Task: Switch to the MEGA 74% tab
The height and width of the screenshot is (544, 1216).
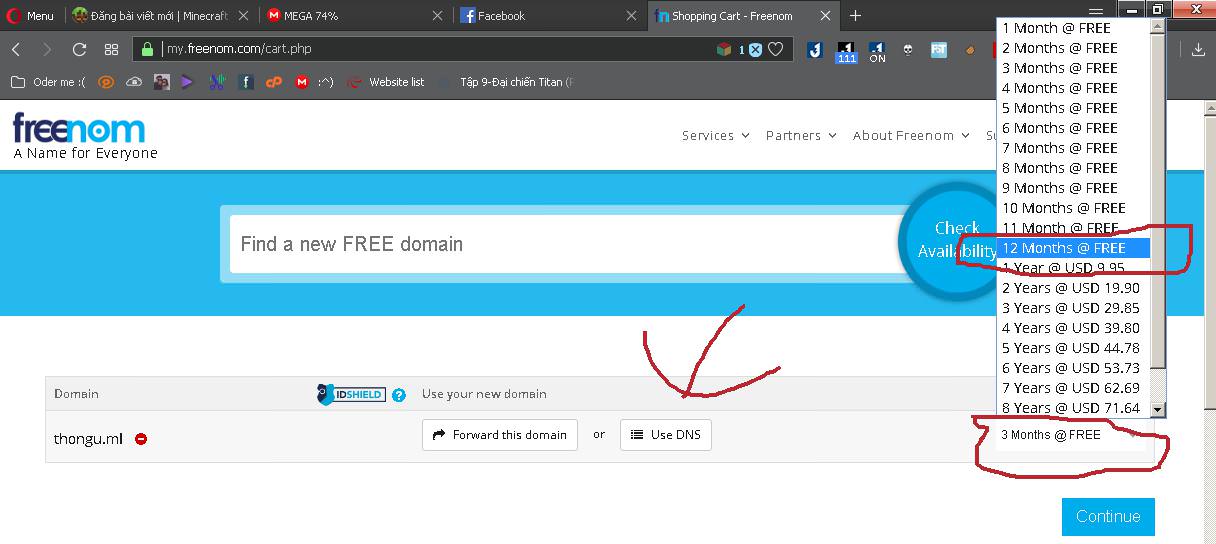Action: 354,16
